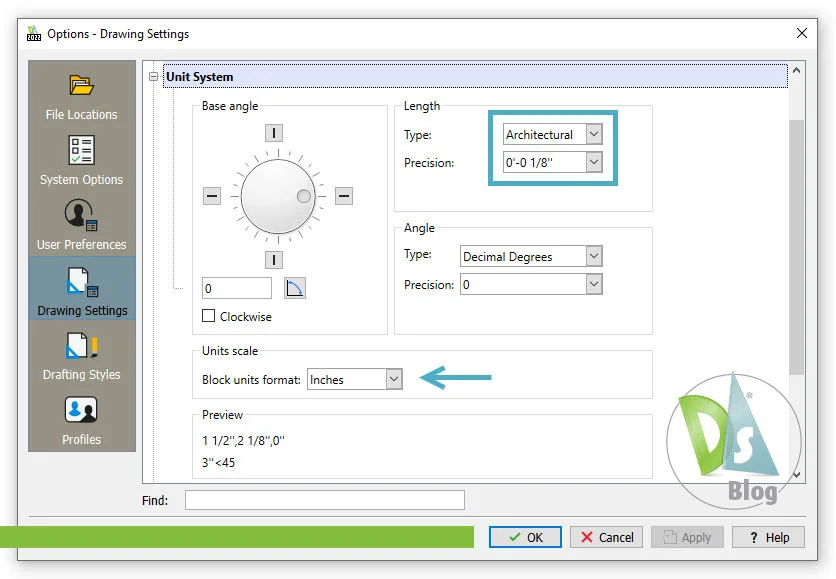
Task: Open the Length Precision dropdown
Action: pos(594,161)
